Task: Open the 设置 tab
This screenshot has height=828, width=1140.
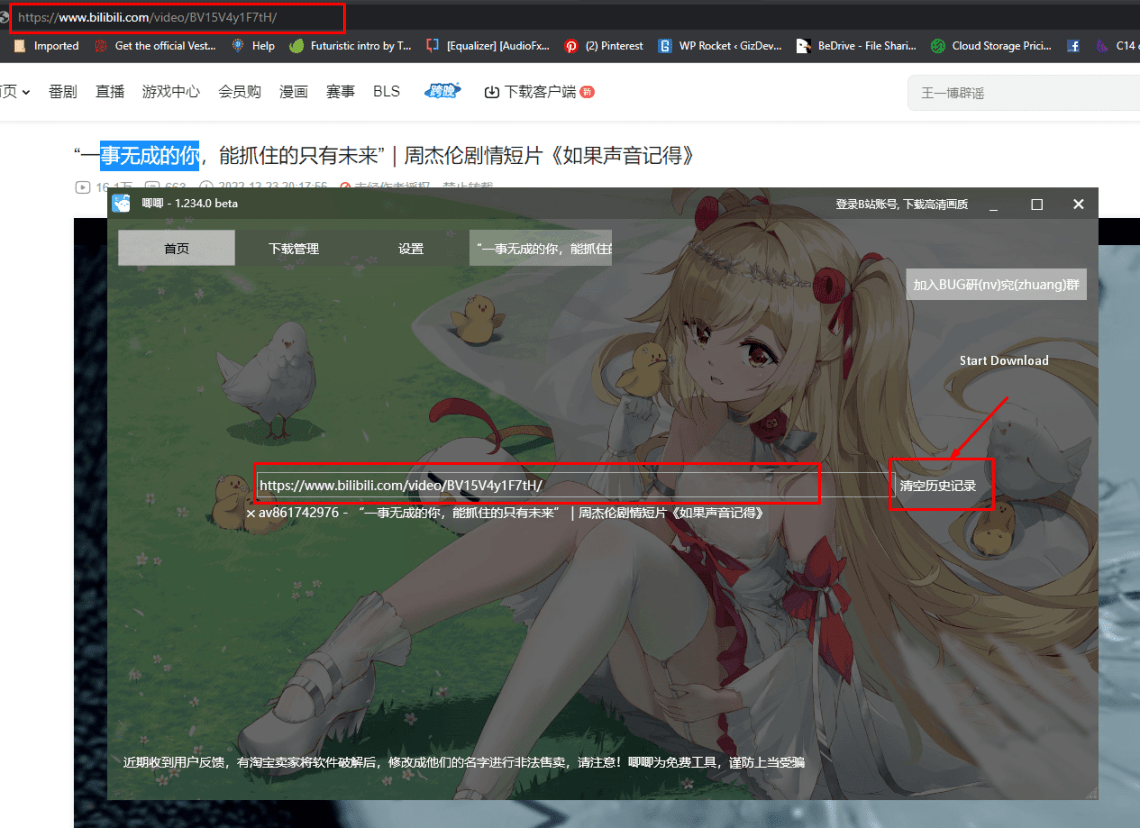Action: tap(411, 247)
